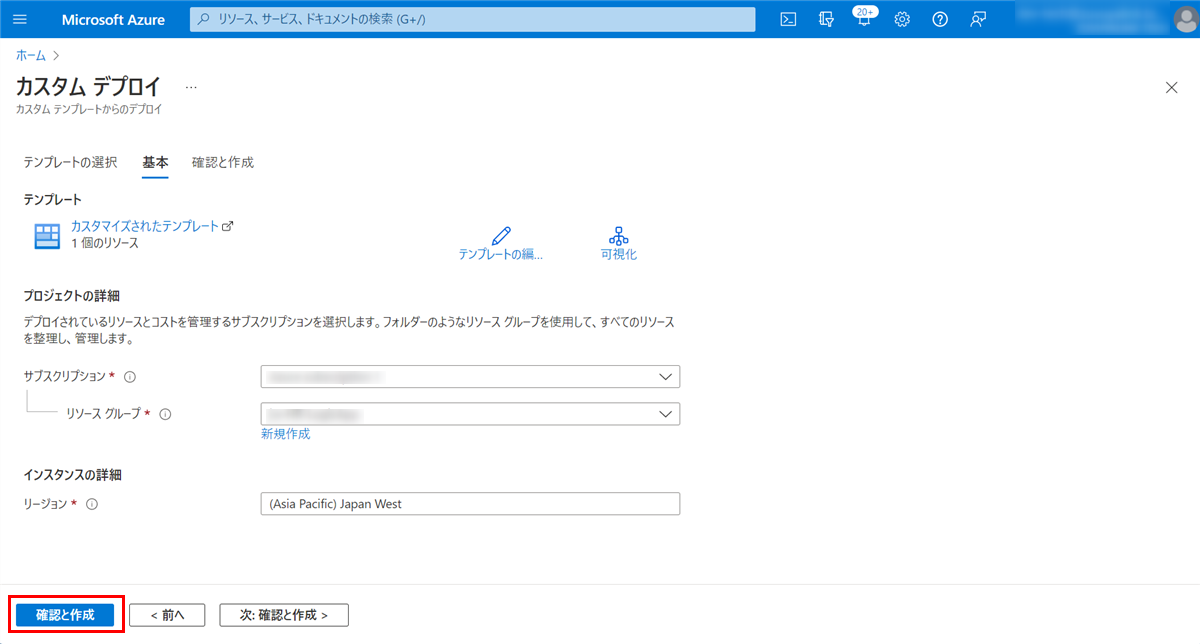1200x644 pixels.
Task: Open the notifications bell
Action: point(864,19)
